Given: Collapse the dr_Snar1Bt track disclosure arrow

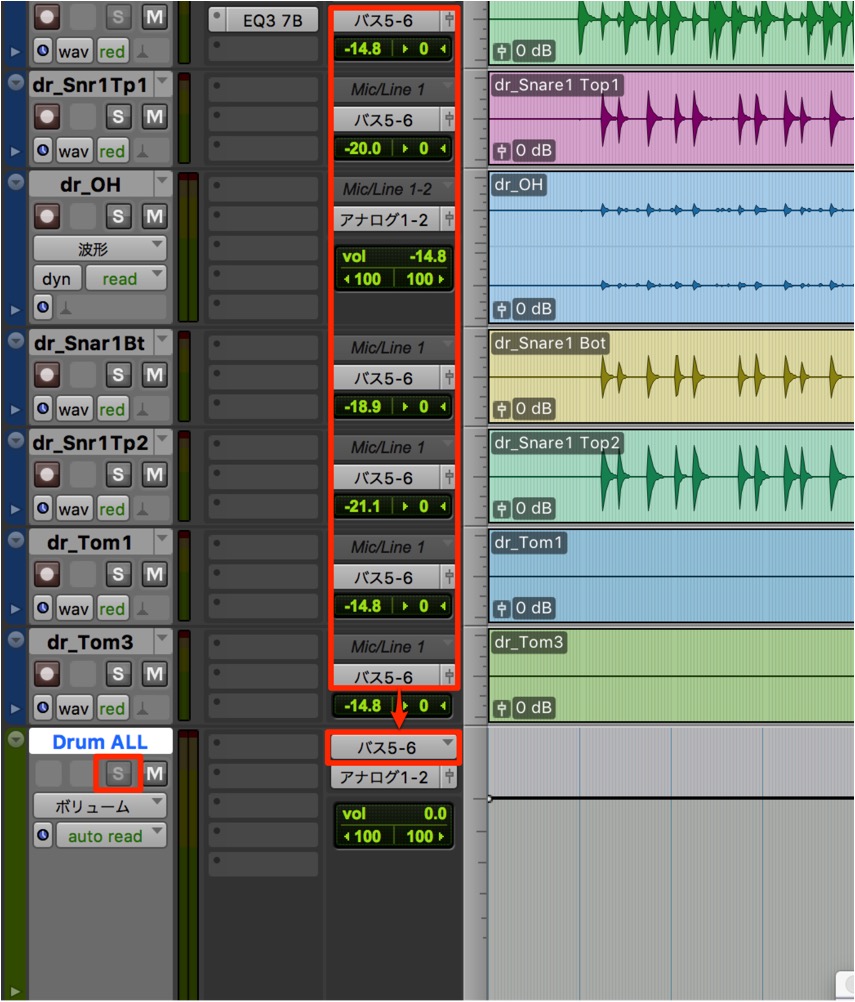Looking at the screenshot, I should pyautogui.click(x=16, y=341).
